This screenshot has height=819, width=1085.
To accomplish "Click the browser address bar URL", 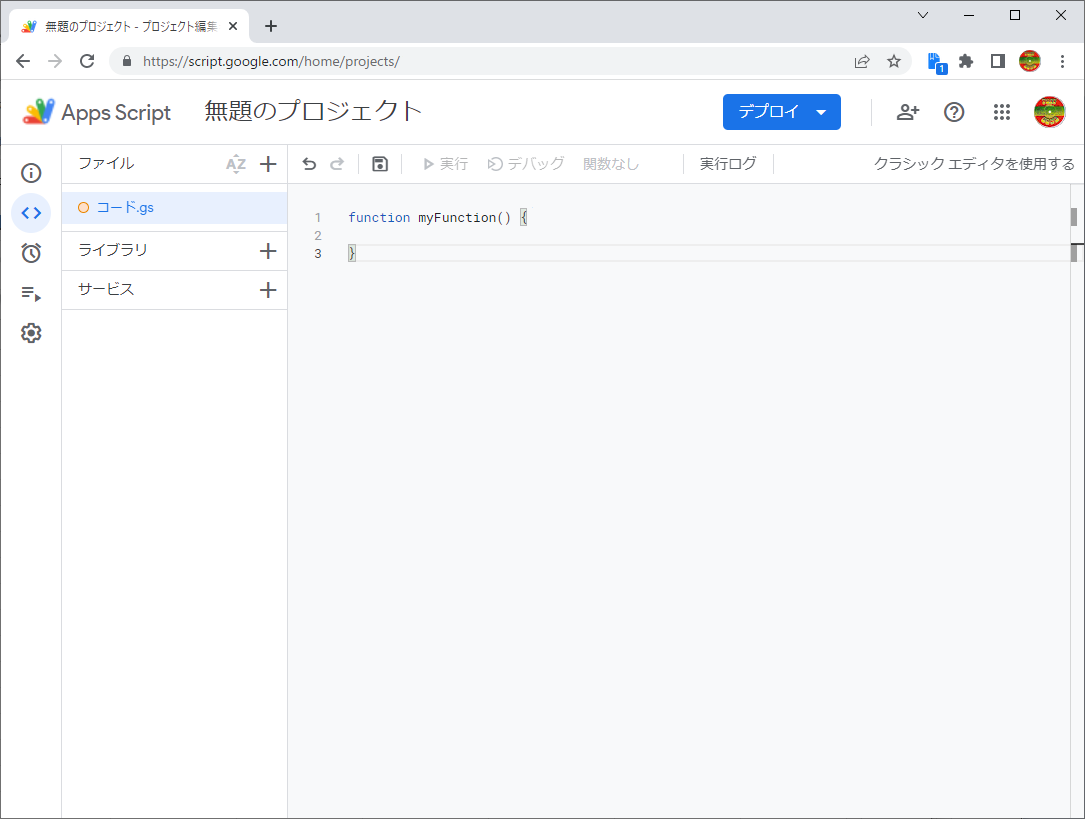I will click(x=400, y=61).
